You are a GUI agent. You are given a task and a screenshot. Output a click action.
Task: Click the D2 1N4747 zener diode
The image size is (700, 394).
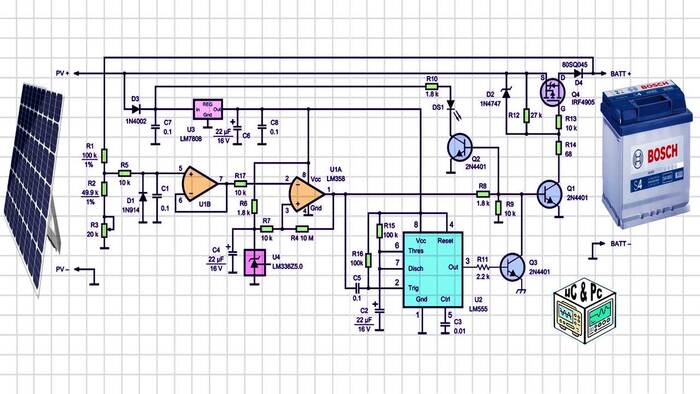point(506,93)
